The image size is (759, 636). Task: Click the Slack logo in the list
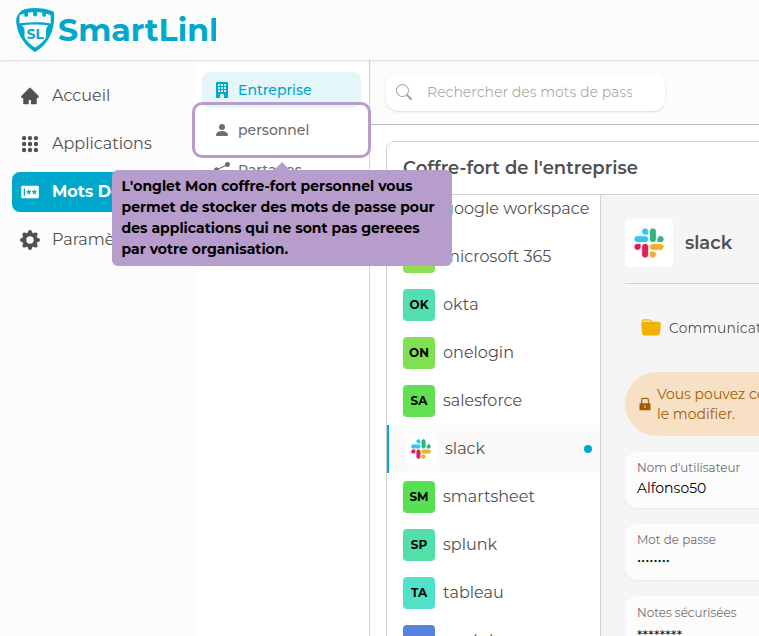421,449
